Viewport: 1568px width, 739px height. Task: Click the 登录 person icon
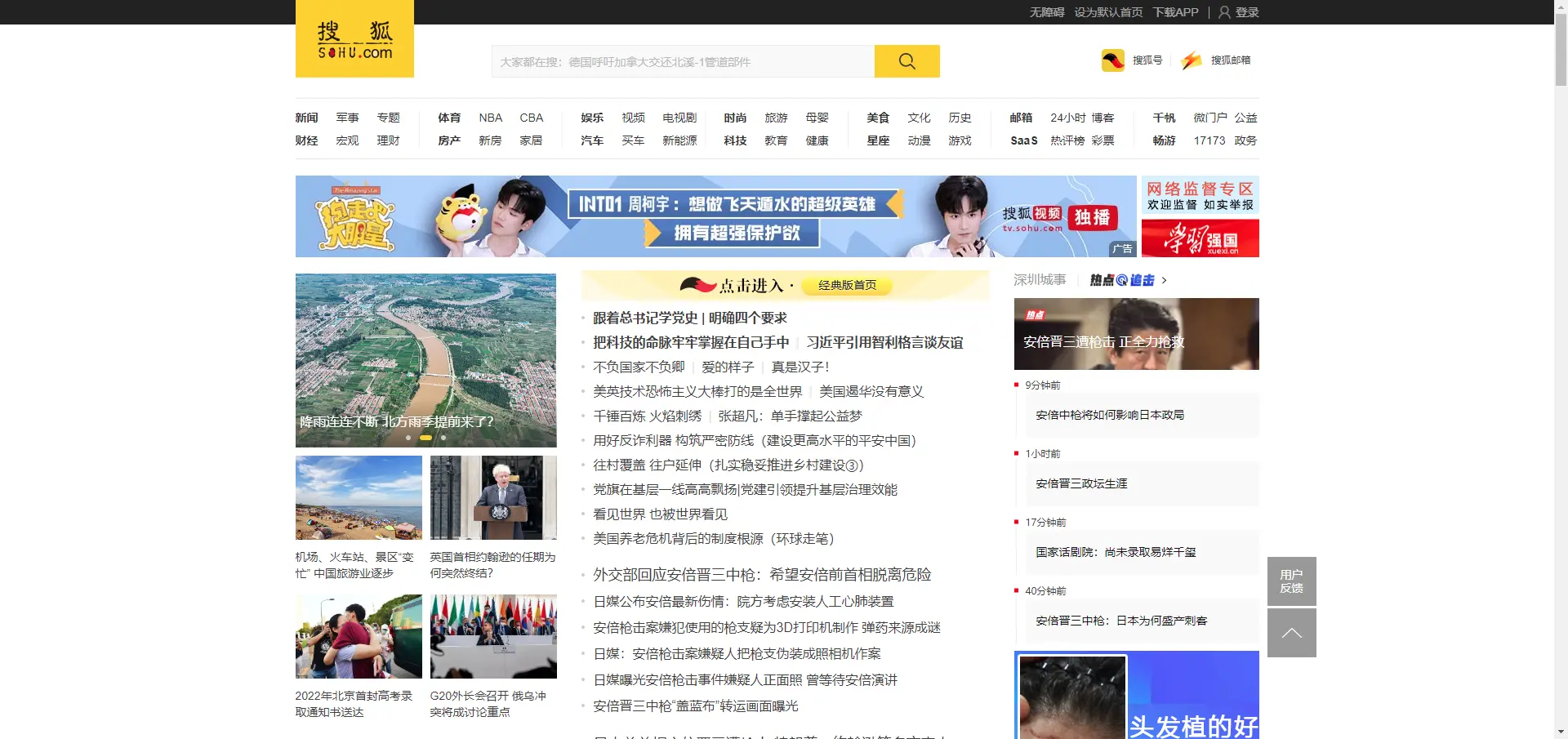pos(1223,11)
